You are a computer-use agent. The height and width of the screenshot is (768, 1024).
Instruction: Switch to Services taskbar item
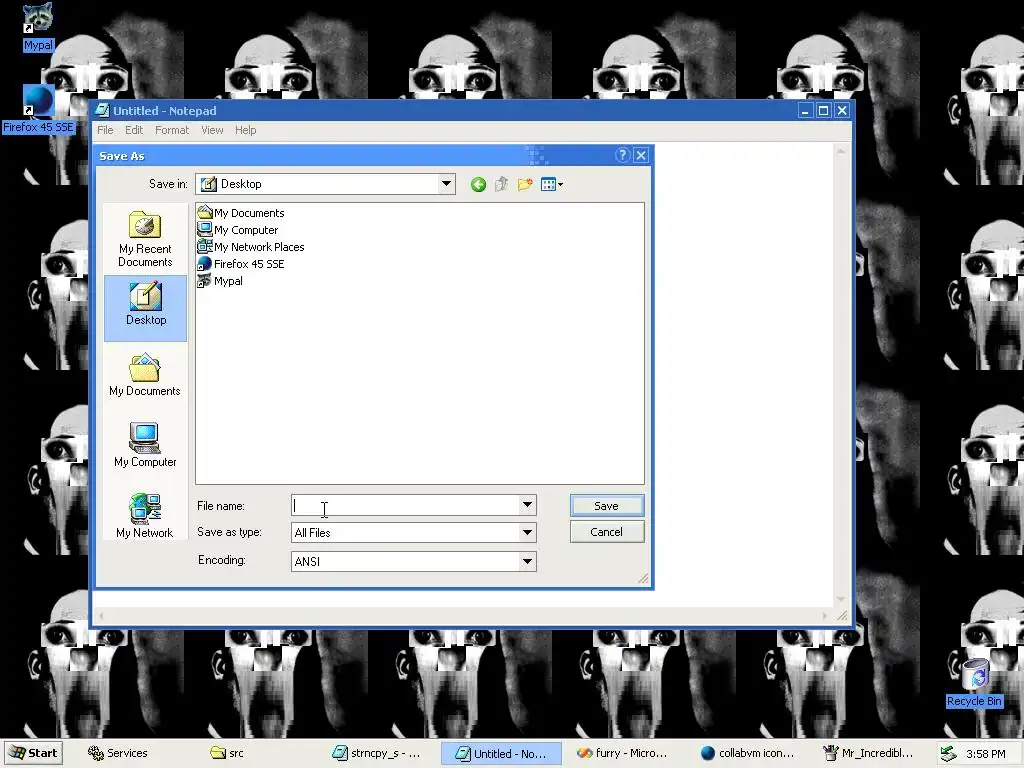(x=118, y=753)
